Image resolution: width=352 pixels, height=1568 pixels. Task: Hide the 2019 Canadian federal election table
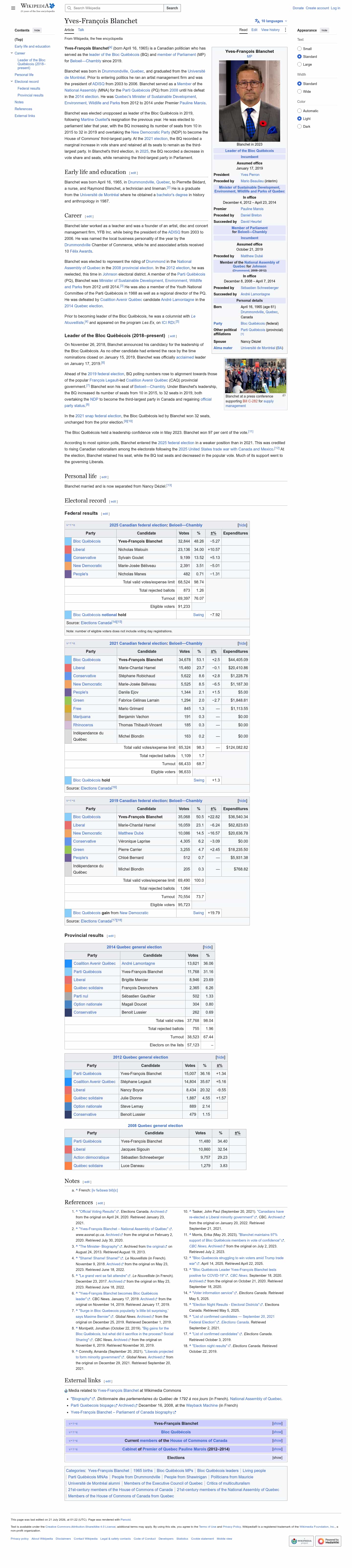[242, 801]
